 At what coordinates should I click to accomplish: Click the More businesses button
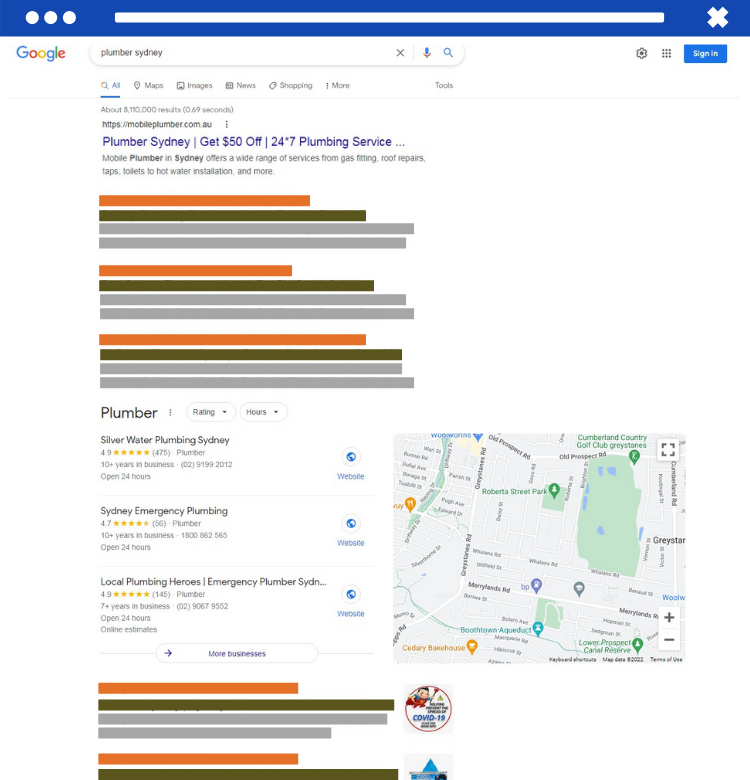click(x=237, y=653)
